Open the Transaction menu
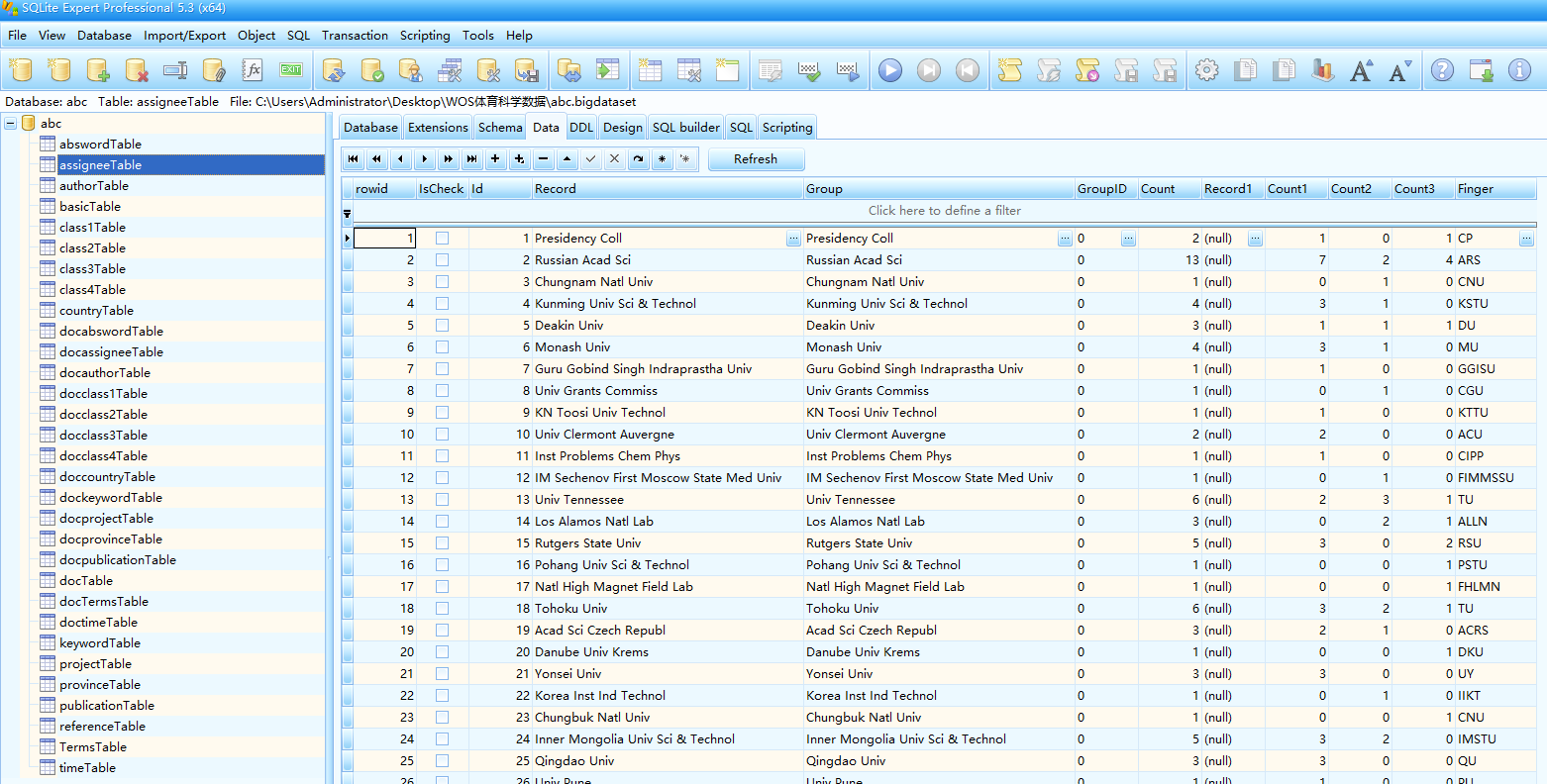The height and width of the screenshot is (784, 1547). [355, 36]
